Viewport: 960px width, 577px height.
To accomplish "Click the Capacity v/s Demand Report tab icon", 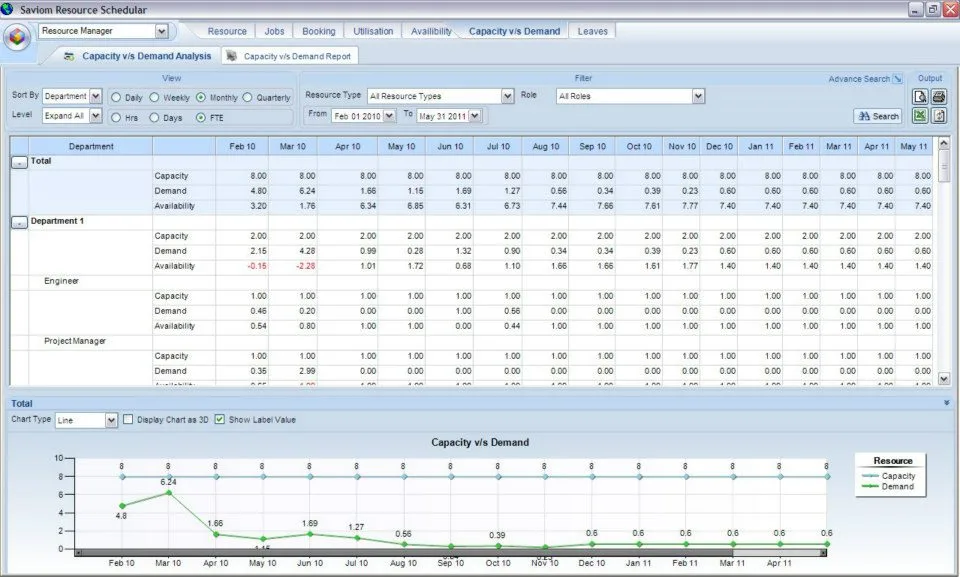I will tap(231, 56).
